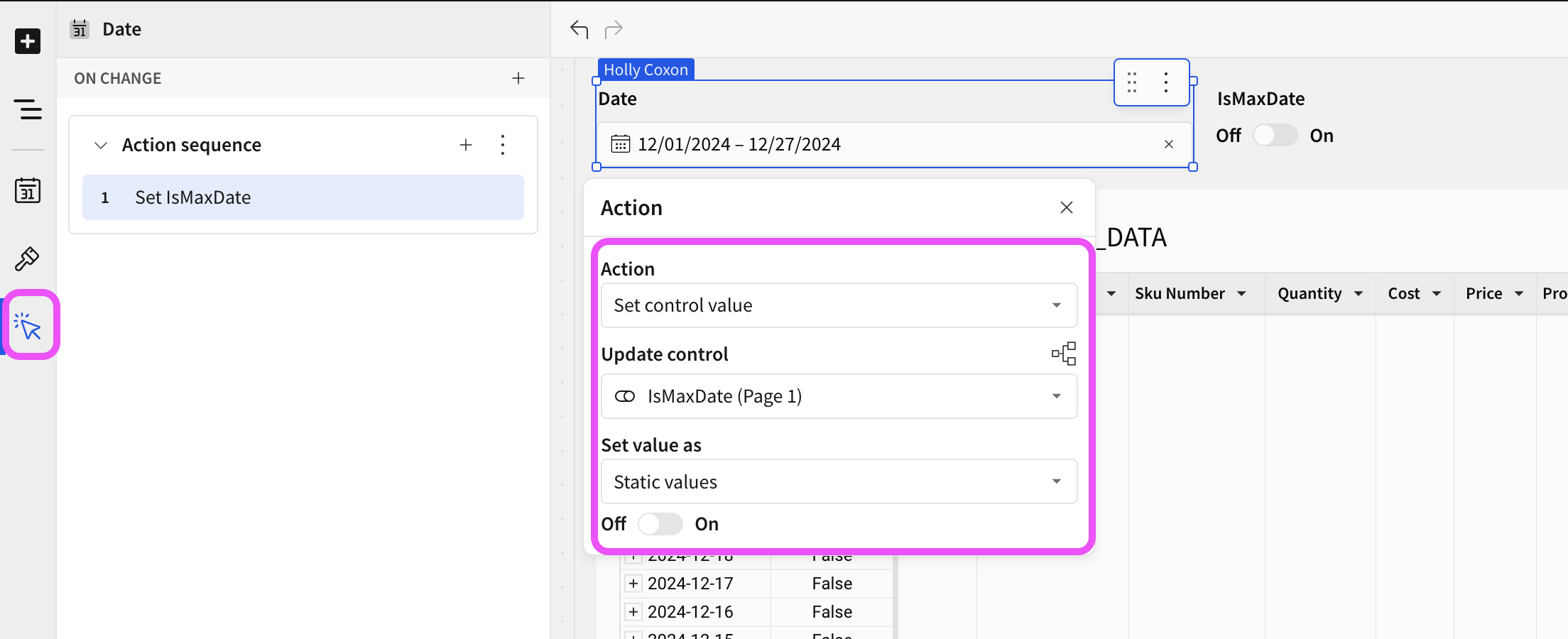The width and height of the screenshot is (1568, 639).
Task: Select the calendar icon in left sidebar
Action: pyautogui.click(x=27, y=190)
